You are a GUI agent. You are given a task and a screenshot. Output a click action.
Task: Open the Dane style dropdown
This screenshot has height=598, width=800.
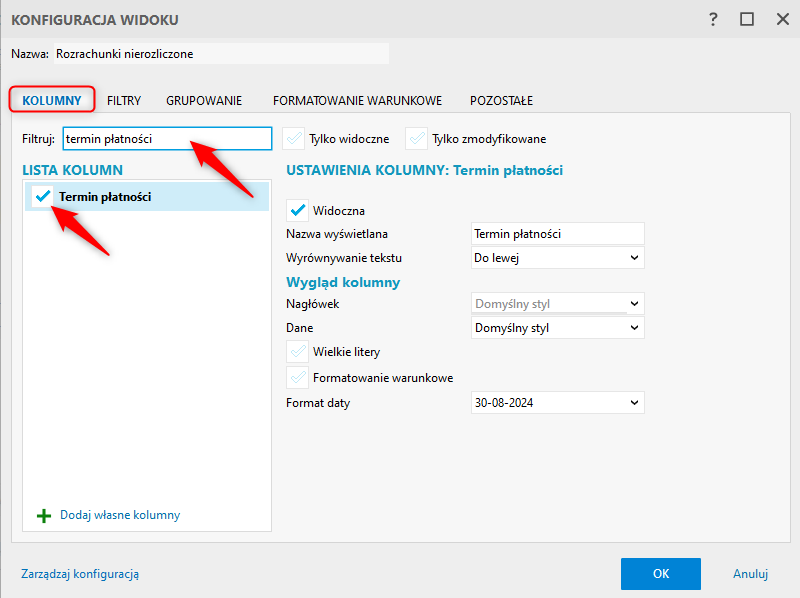557,327
